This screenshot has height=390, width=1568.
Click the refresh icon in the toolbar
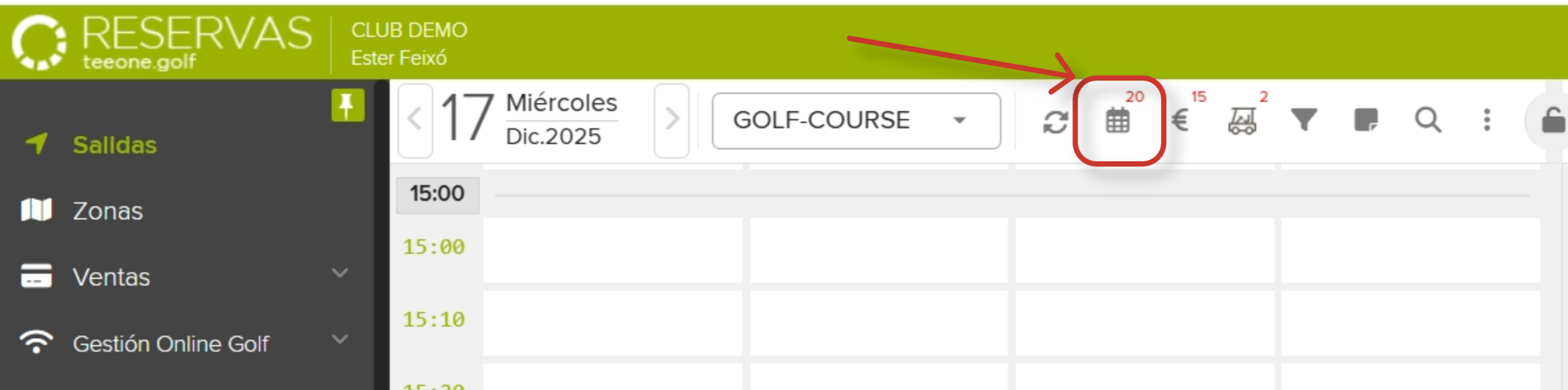tap(1055, 122)
